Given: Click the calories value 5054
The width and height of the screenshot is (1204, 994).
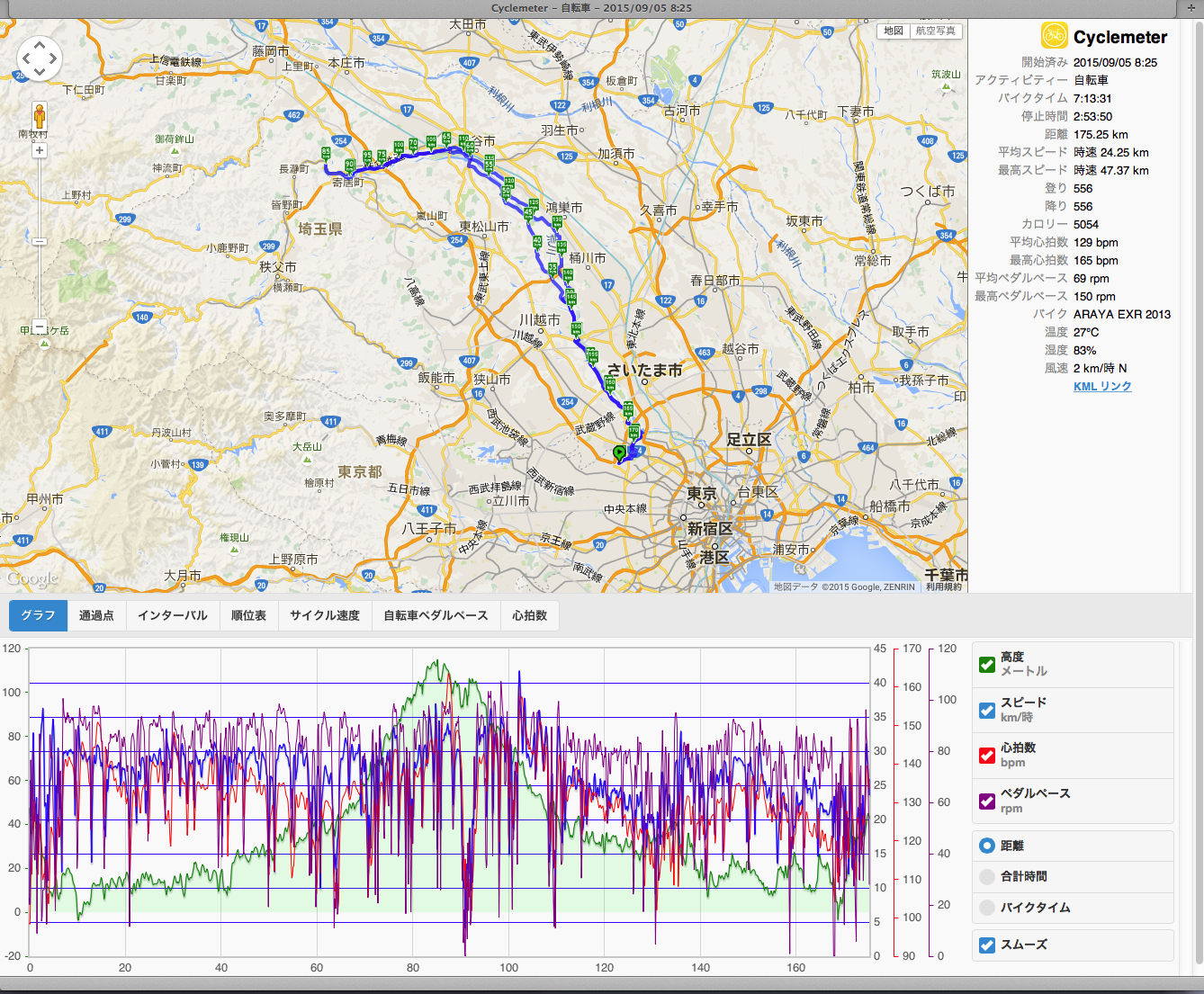Looking at the screenshot, I should (x=1086, y=224).
